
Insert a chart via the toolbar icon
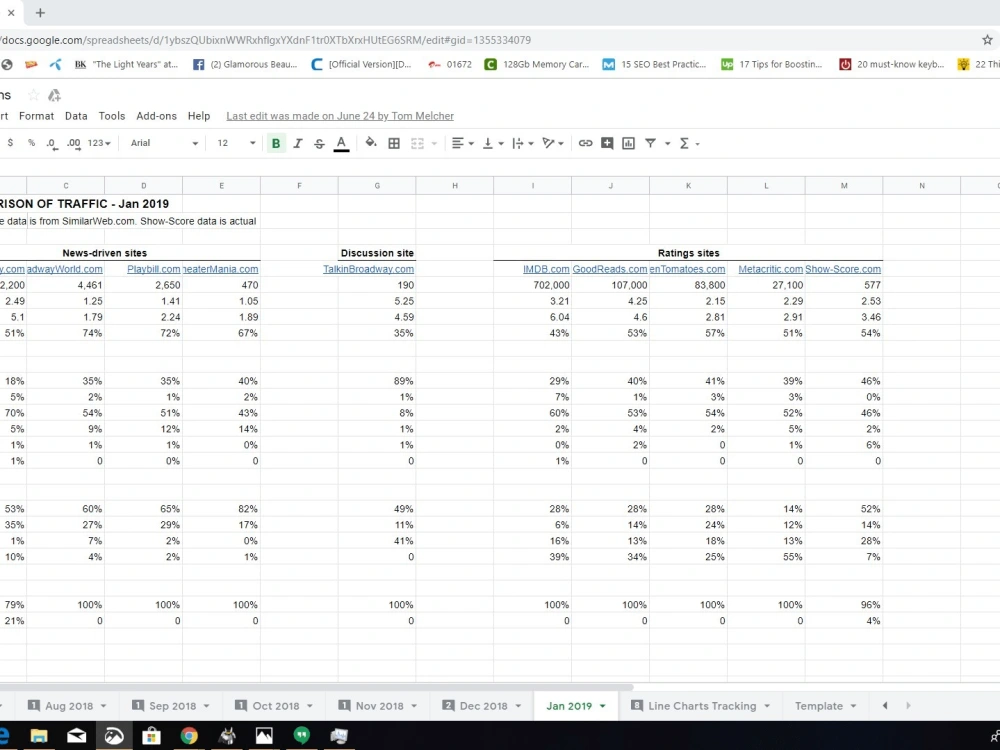click(x=629, y=143)
